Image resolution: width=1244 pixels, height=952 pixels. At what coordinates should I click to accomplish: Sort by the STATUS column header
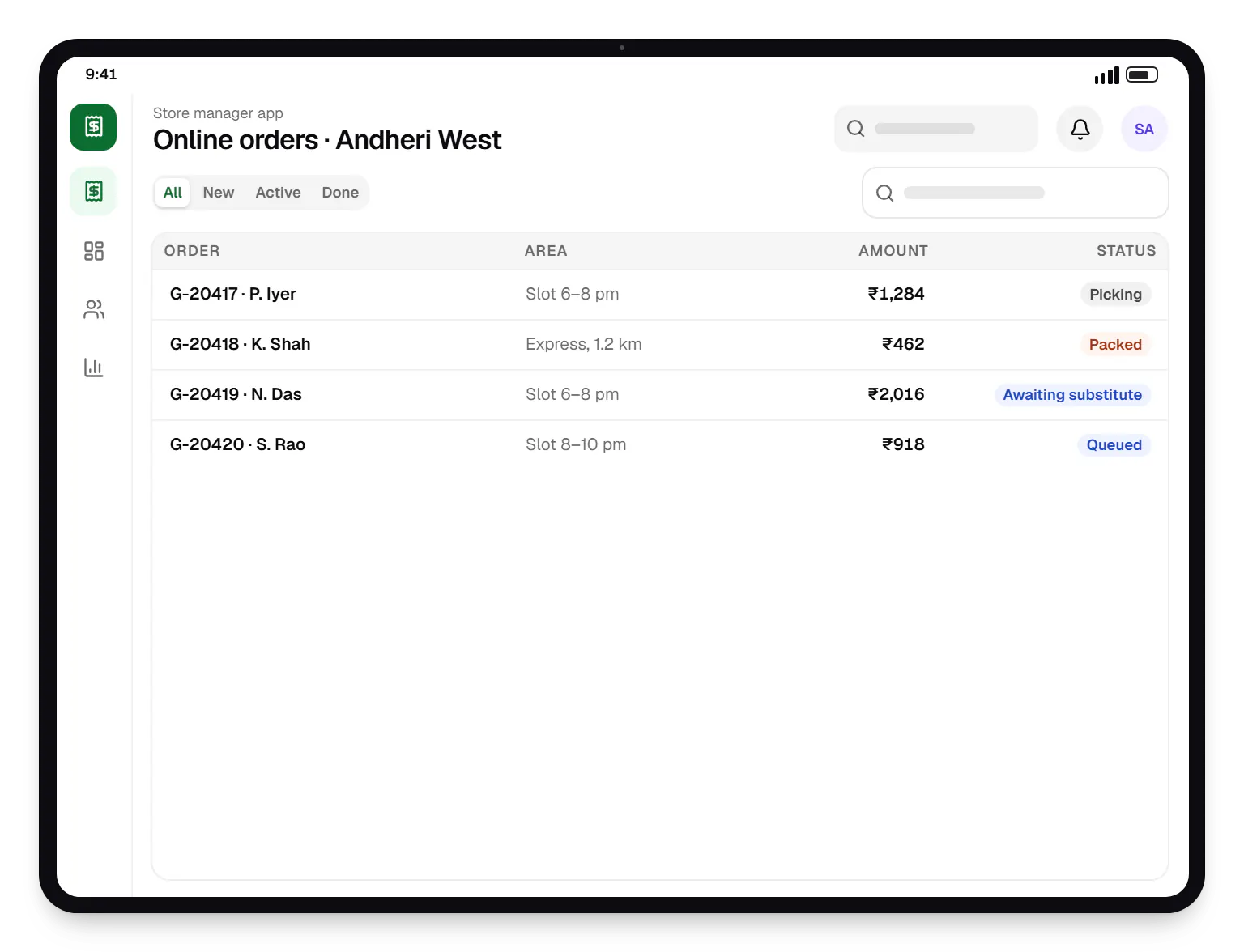point(1126,251)
